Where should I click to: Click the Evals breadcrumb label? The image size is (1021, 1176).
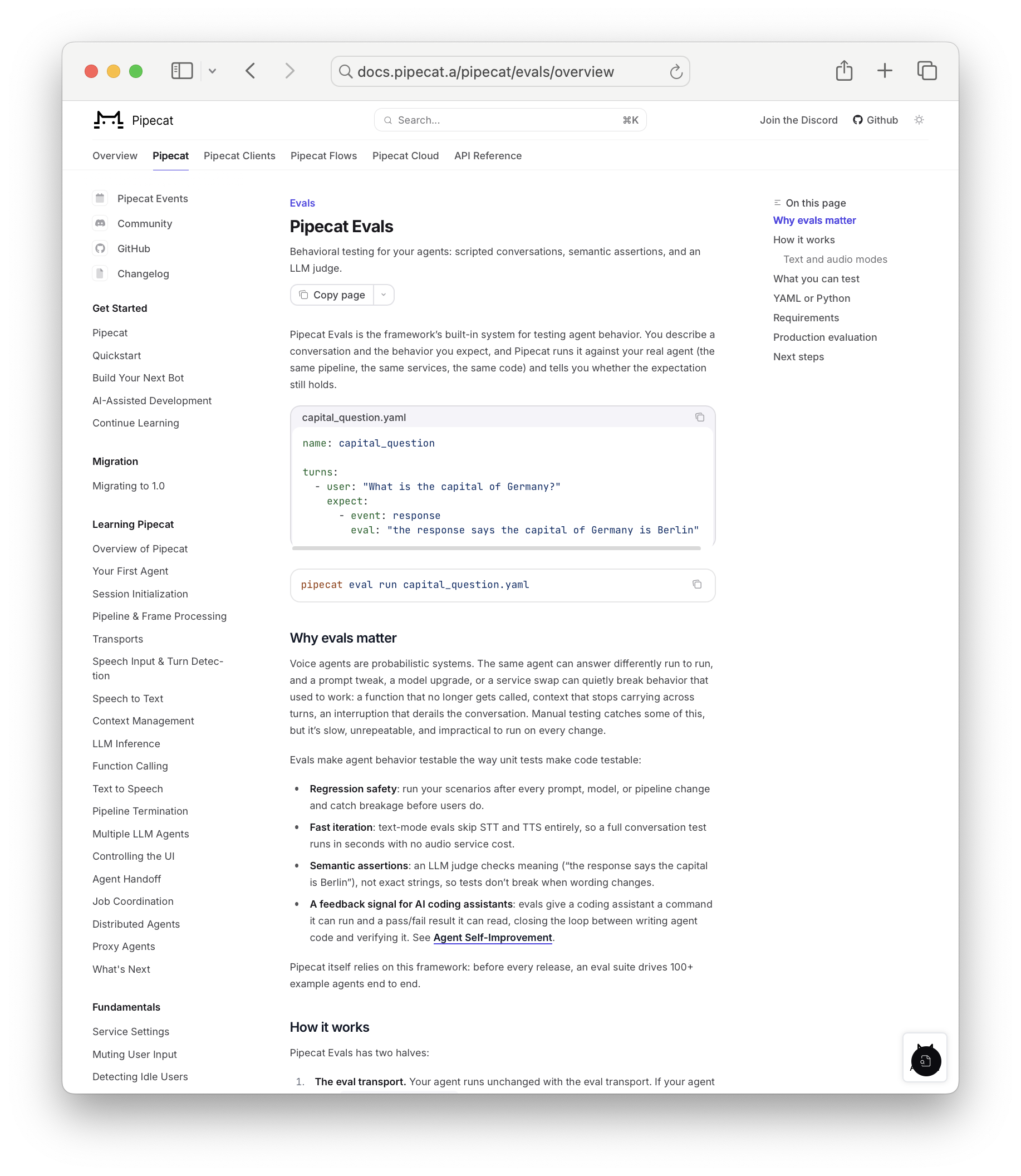click(x=302, y=203)
